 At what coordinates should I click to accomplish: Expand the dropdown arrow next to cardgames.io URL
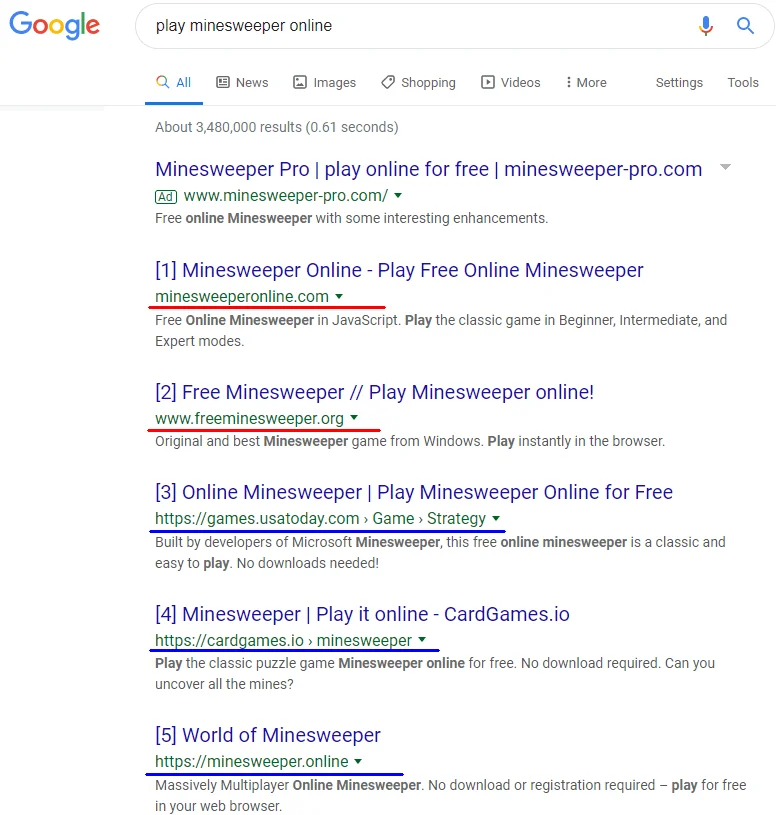422,641
